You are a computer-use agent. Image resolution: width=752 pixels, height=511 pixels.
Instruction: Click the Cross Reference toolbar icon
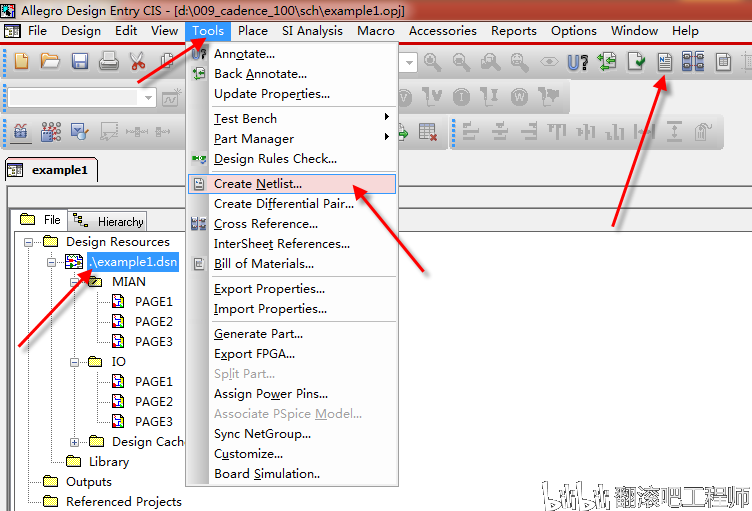pos(693,61)
